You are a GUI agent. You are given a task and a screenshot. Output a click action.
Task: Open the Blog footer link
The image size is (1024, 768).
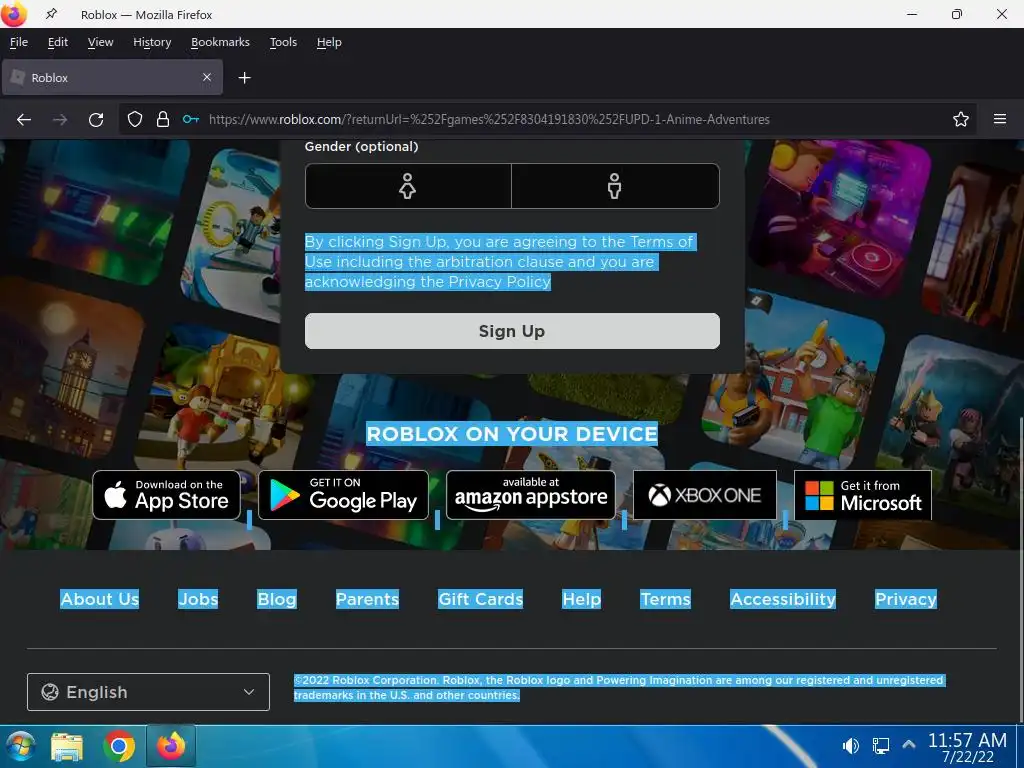pos(277,599)
